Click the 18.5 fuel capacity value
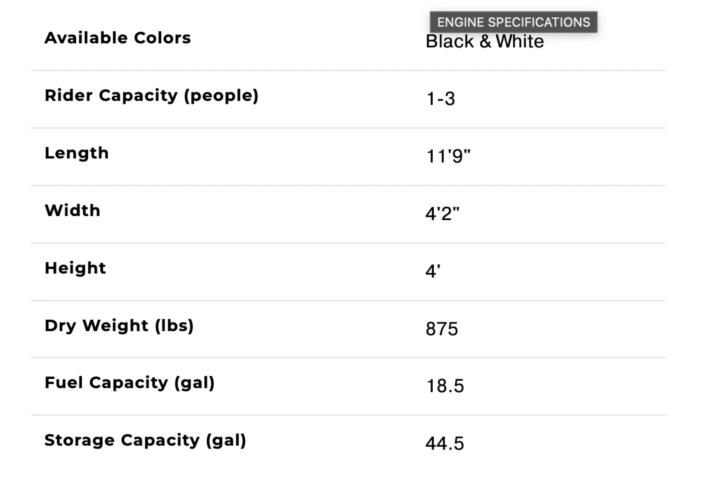The height and width of the screenshot is (480, 720). 445,386
